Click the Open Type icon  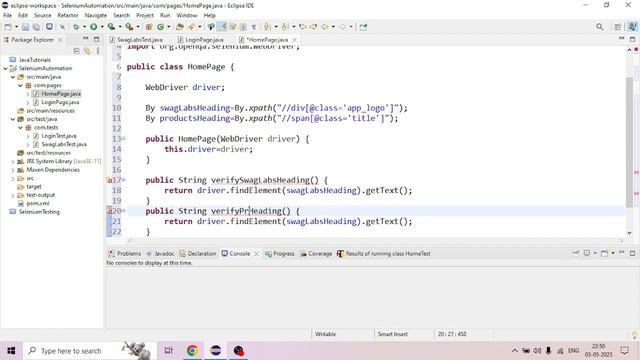[180, 27]
